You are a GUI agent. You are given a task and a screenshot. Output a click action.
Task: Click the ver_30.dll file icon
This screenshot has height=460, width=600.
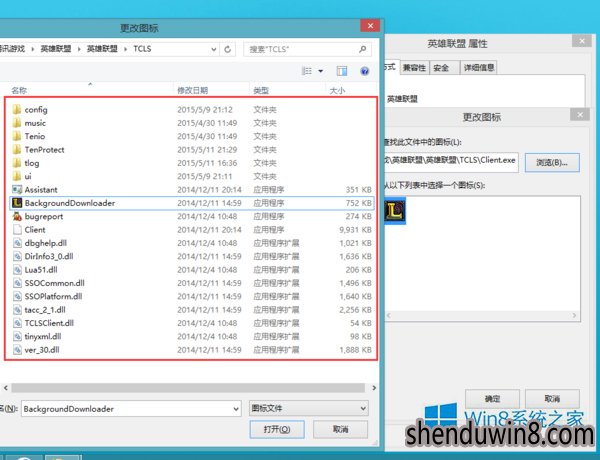click(x=17, y=350)
